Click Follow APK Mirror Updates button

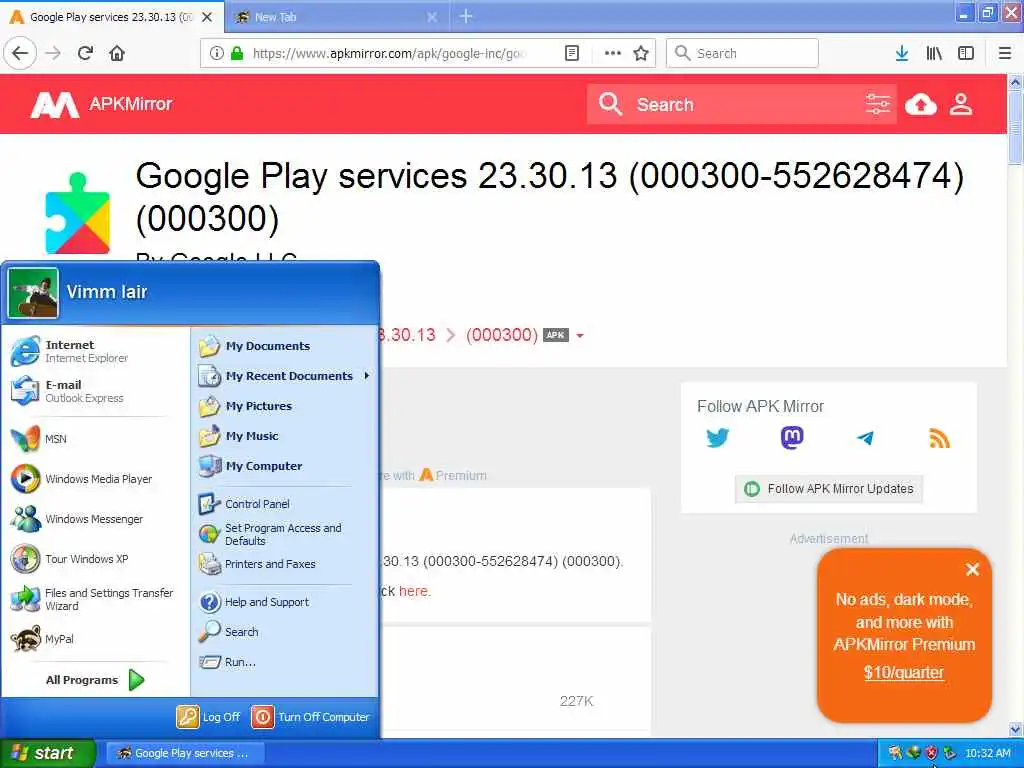pyautogui.click(x=829, y=488)
